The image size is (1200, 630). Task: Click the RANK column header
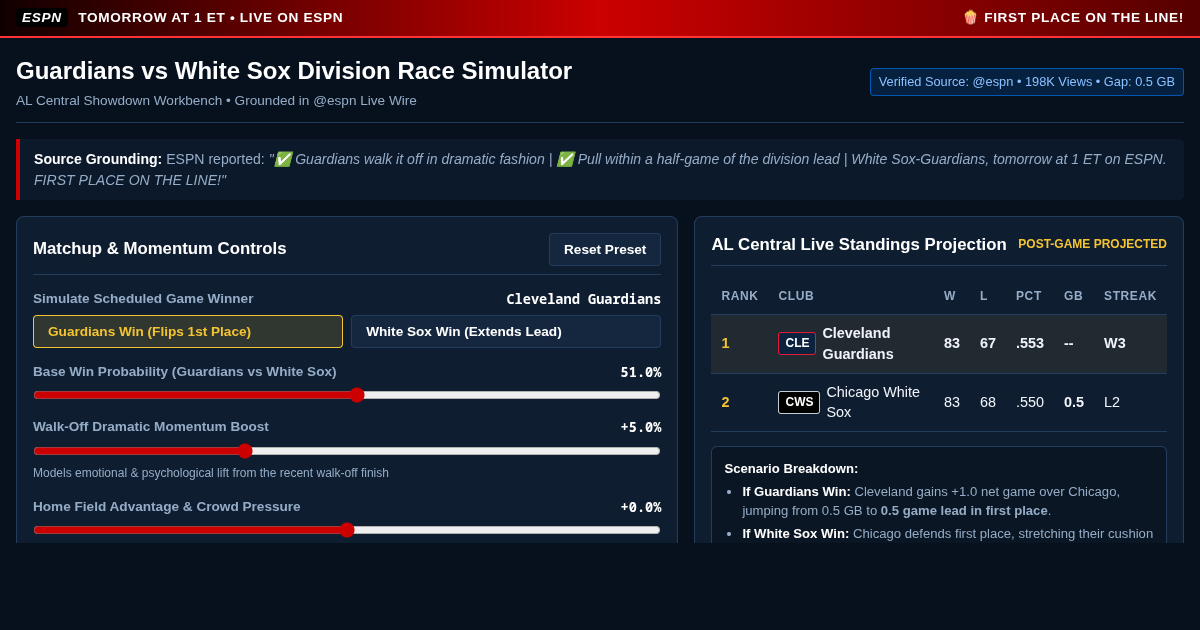pos(740,296)
